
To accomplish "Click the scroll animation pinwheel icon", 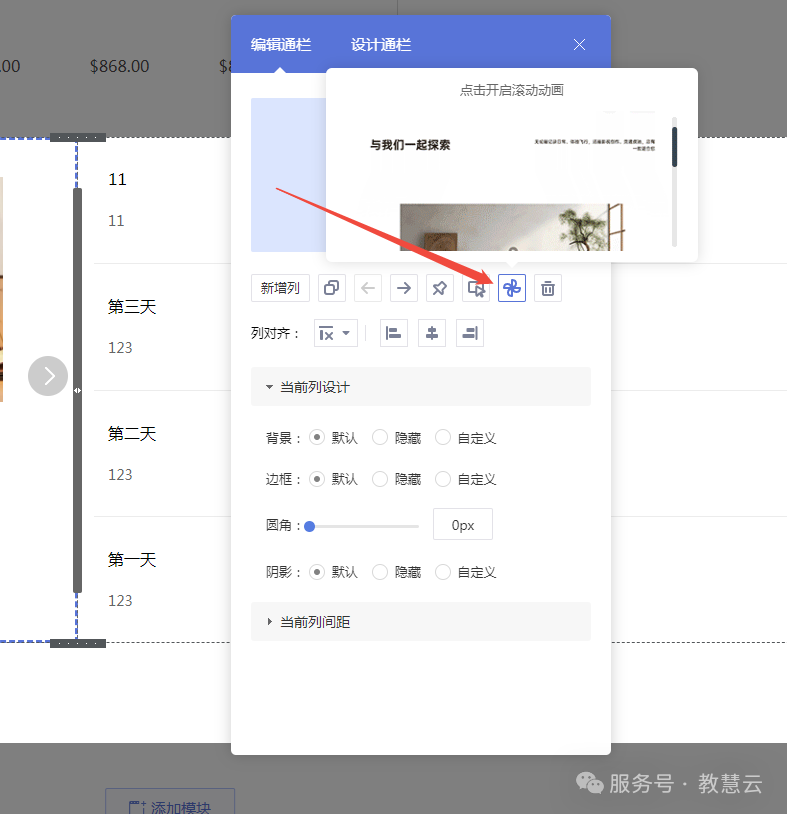I will coord(512,288).
